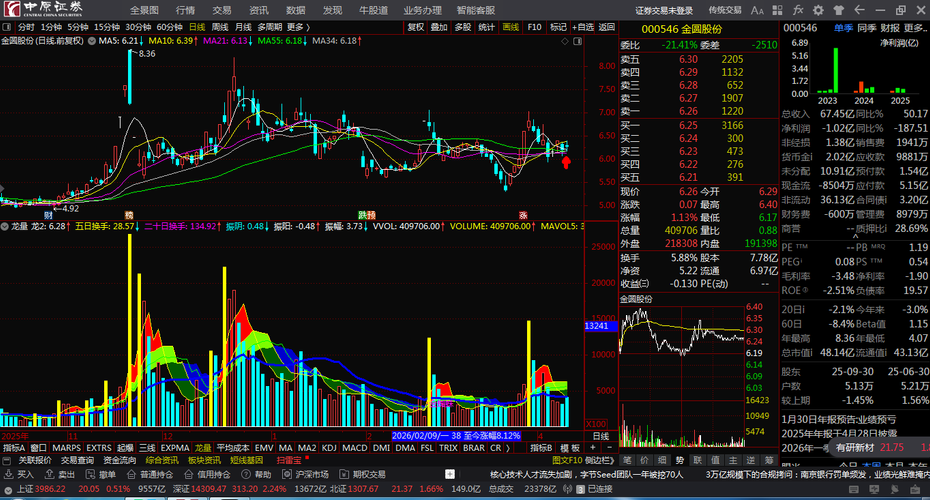Open the font size (AA) setting
Viewport: 930px width, 500px height.
pyautogui.click(x=757, y=10)
